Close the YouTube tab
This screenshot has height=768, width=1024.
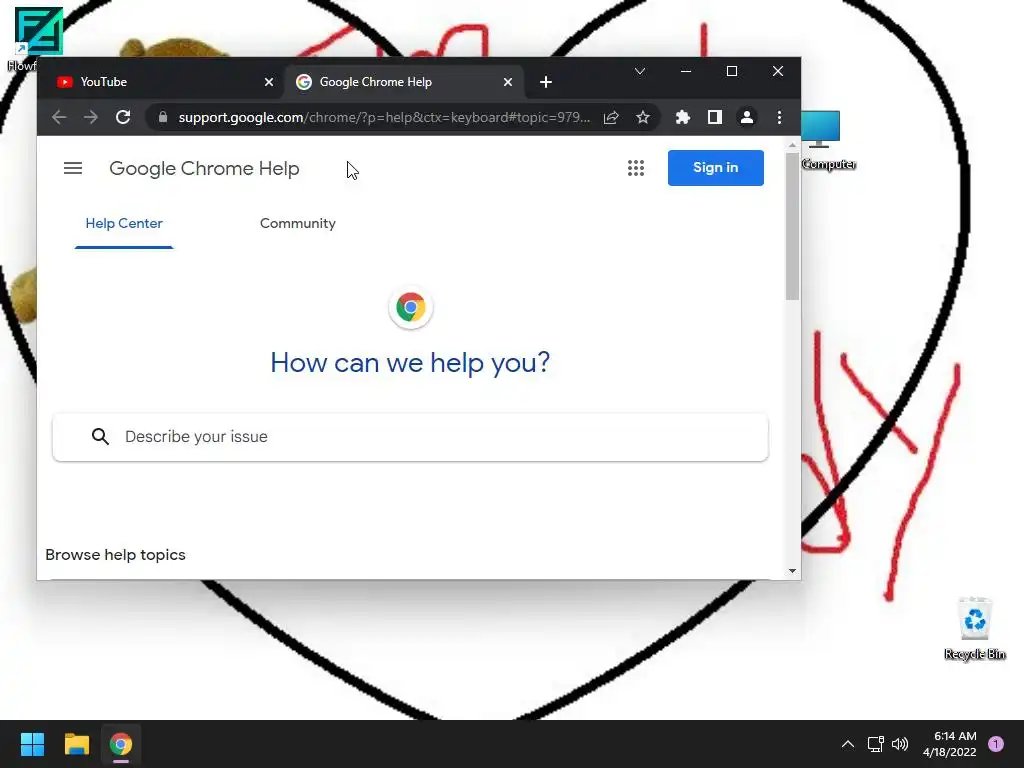tap(268, 82)
